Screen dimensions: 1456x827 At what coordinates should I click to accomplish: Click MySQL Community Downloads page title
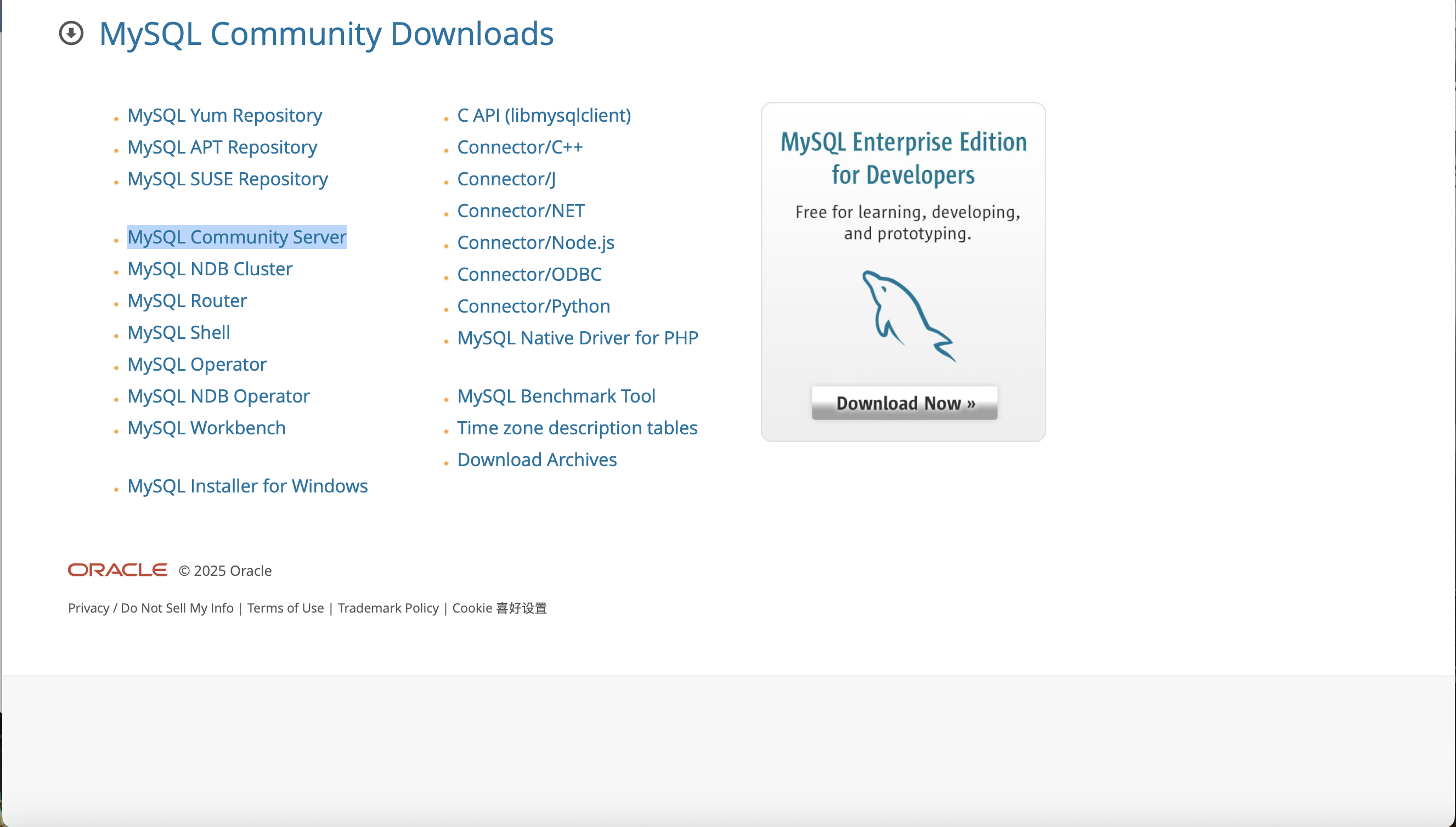(326, 33)
